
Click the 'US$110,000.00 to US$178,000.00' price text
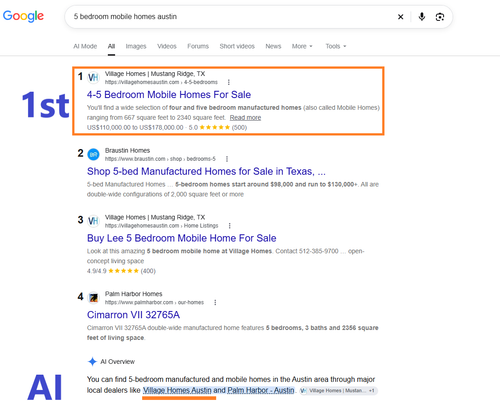pos(135,128)
